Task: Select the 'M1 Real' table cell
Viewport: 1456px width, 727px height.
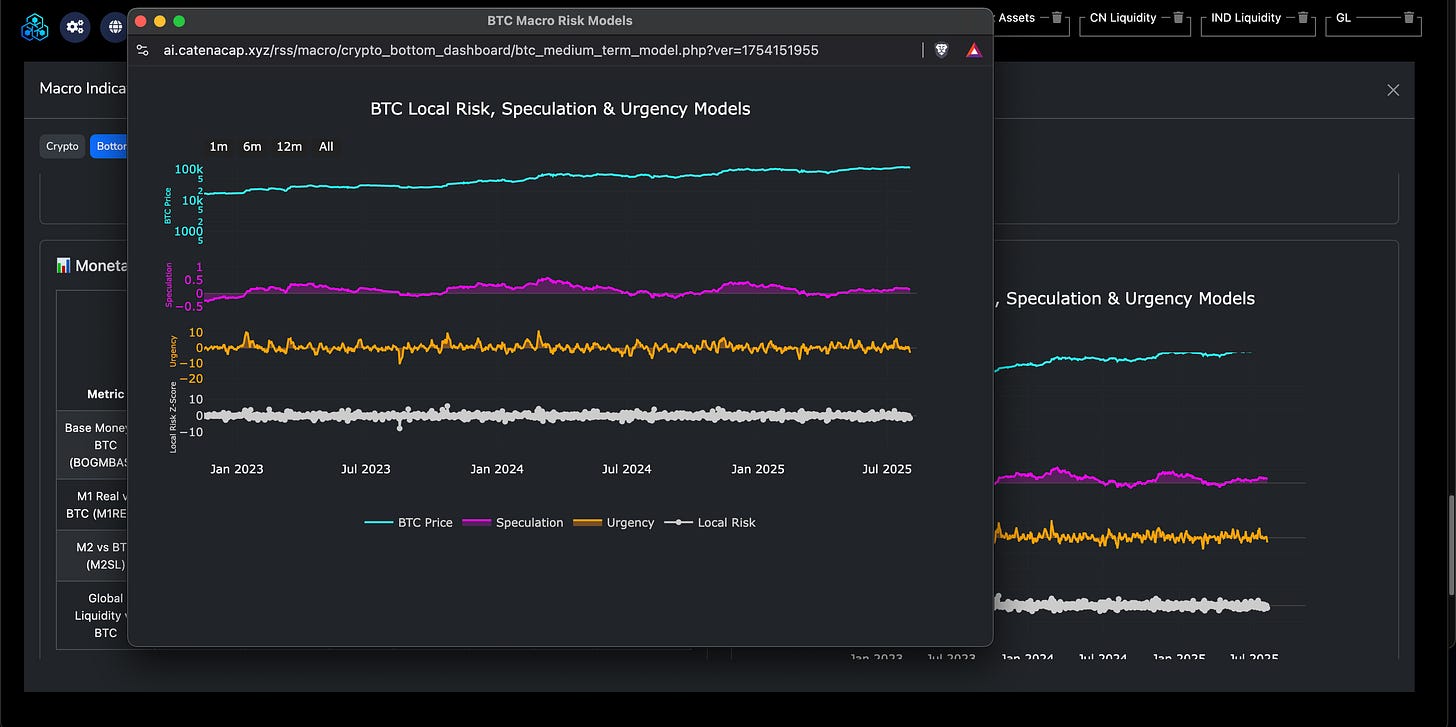Action: 93,505
